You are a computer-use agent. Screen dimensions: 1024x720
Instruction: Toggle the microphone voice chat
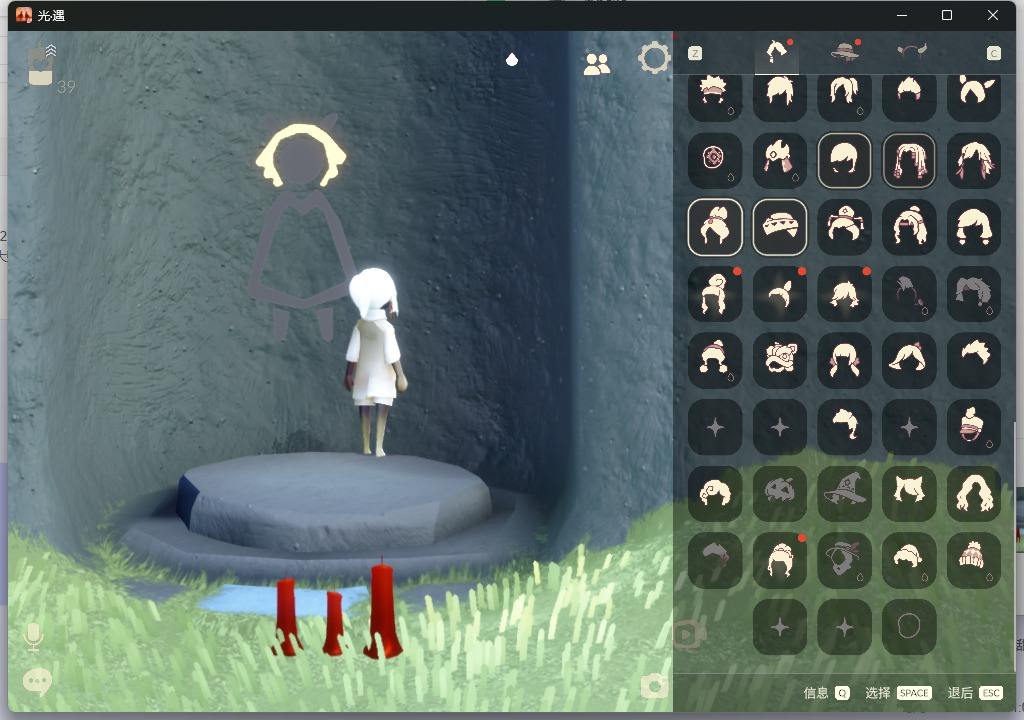coord(33,637)
